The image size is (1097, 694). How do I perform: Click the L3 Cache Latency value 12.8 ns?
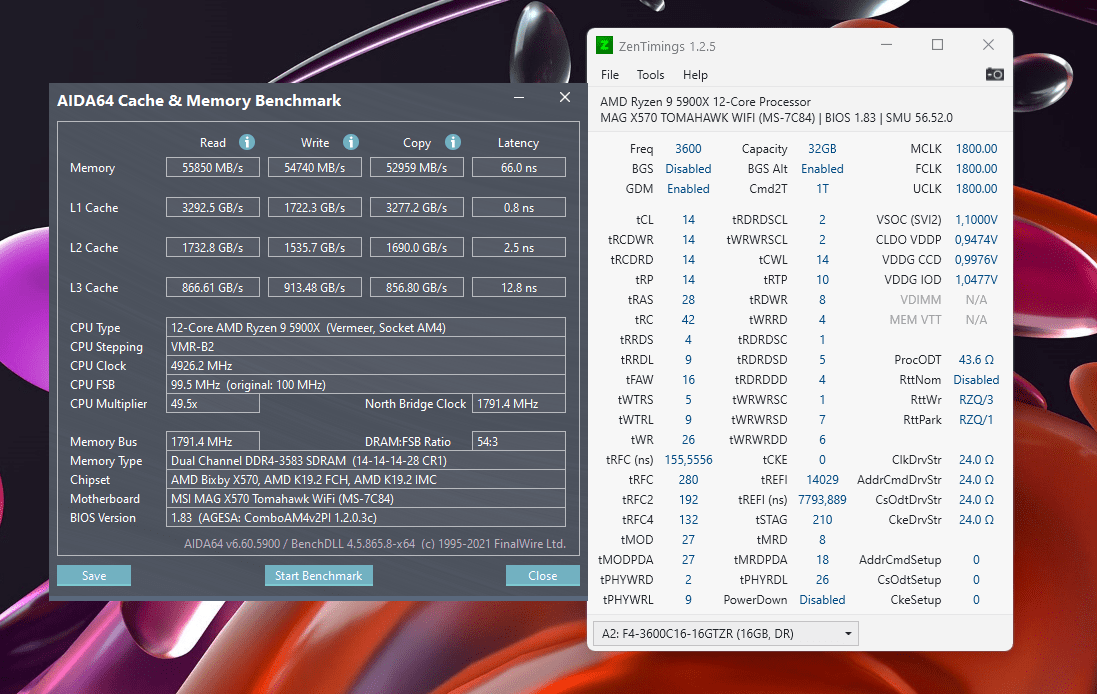click(519, 287)
